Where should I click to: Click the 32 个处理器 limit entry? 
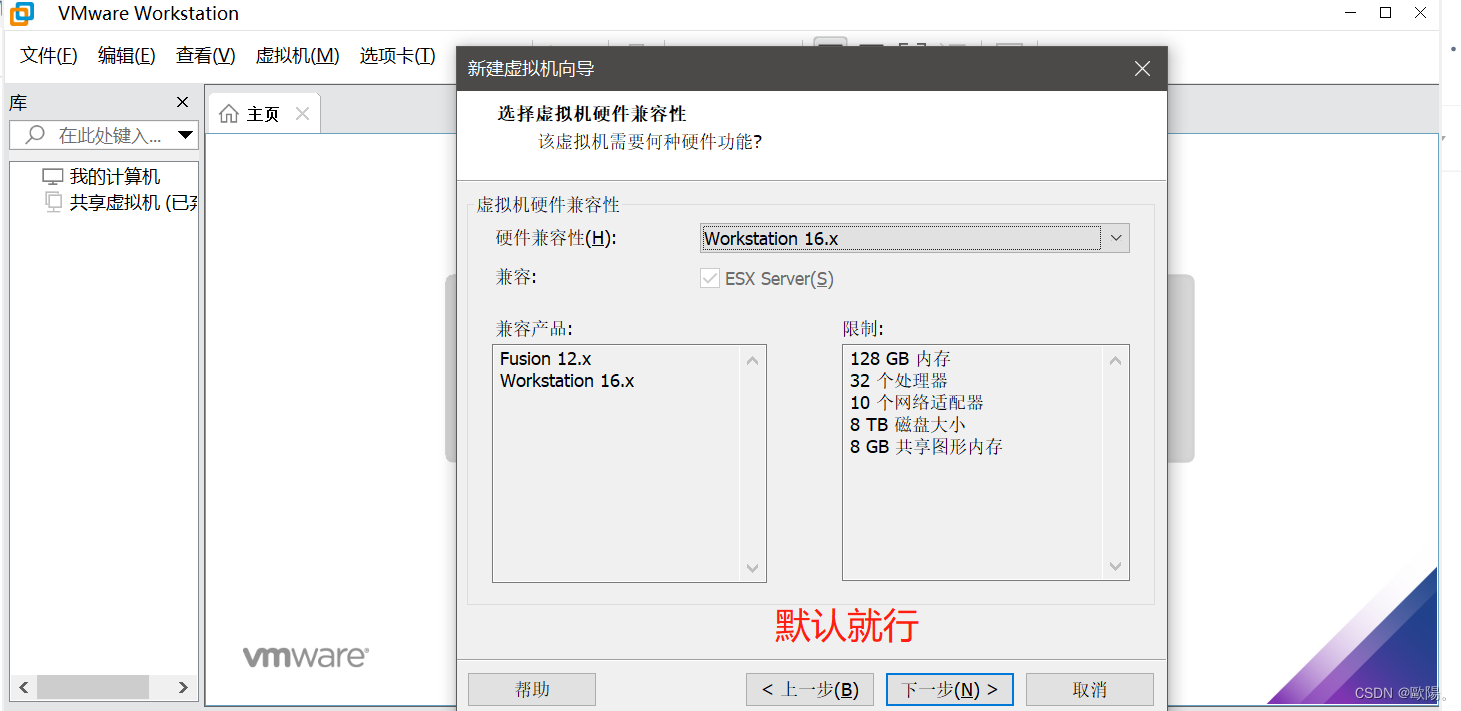pyautogui.click(x=899, y=381)
